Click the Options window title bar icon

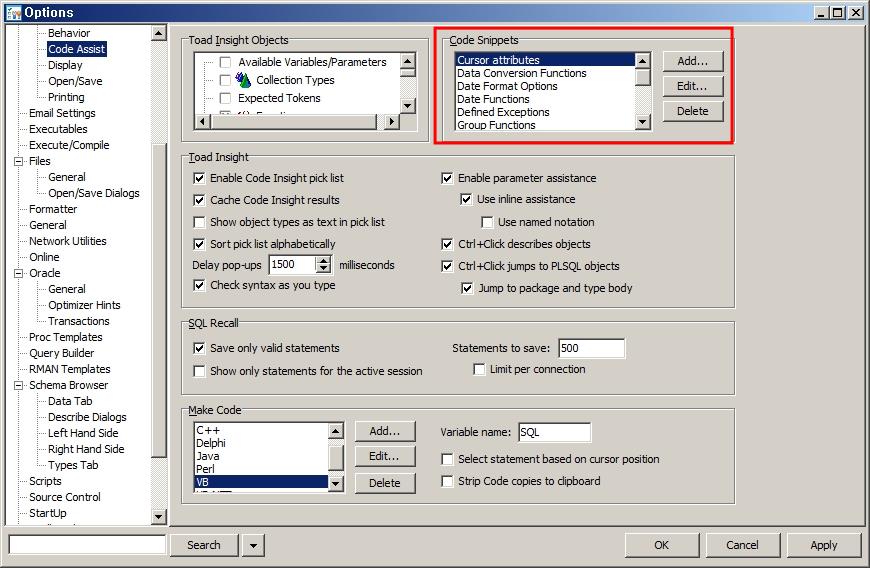pyautogui.click(x=13, y=12)
